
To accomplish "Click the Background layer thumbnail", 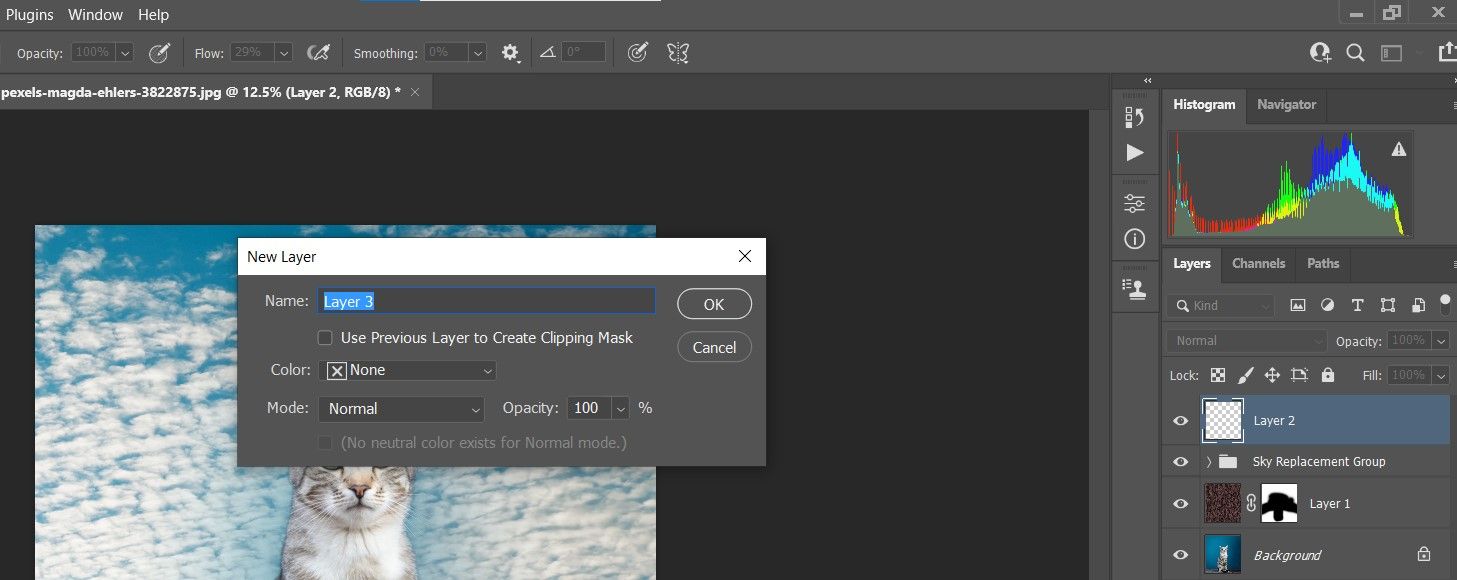I will click(1222, 554).
